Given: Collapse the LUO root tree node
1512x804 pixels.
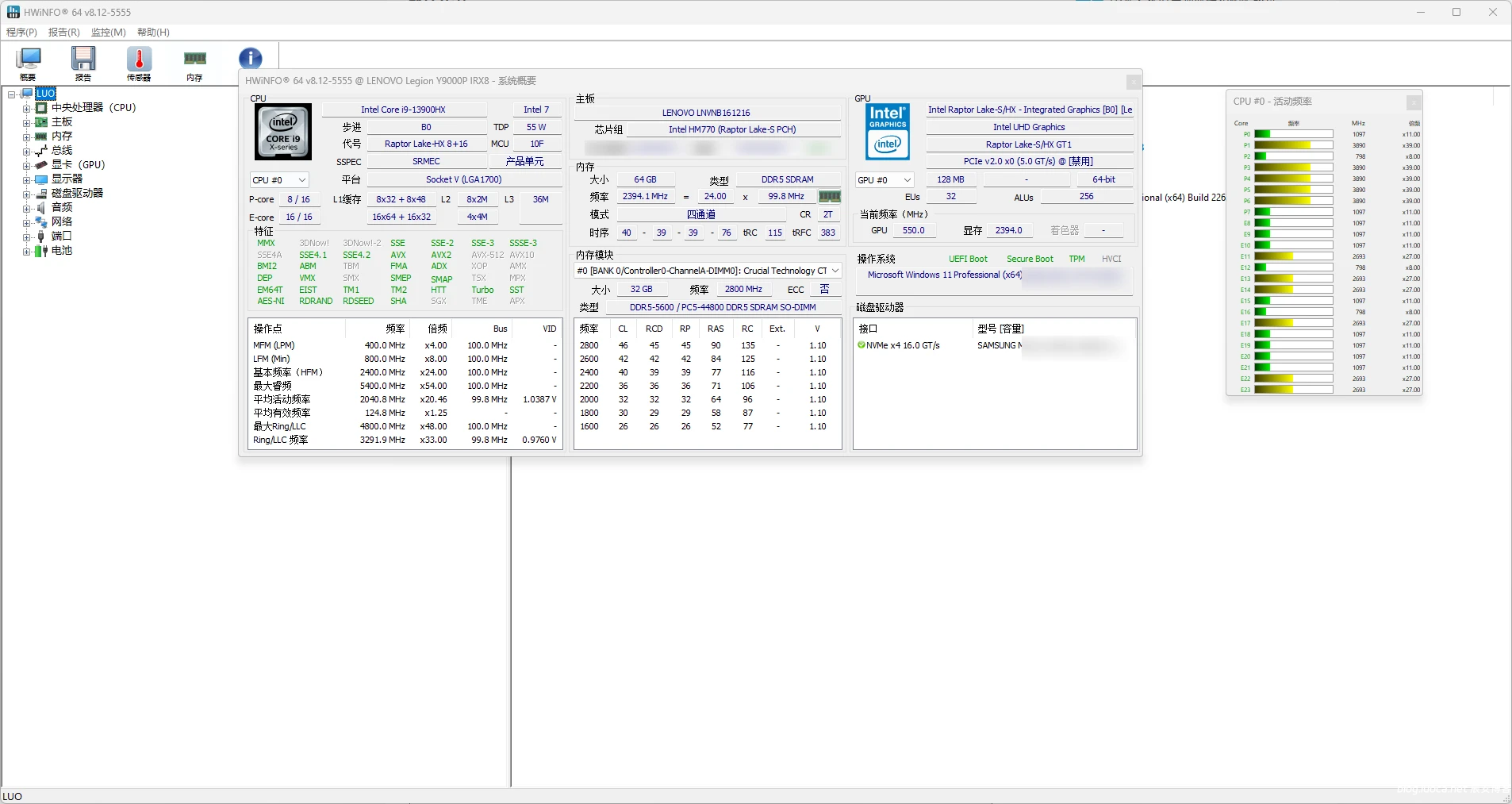Looking at the screenshot, I should [12, 94].
